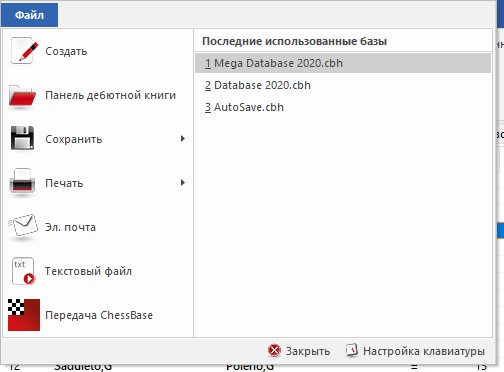Select Эл. почта menu entry

[x=70, y=227]
